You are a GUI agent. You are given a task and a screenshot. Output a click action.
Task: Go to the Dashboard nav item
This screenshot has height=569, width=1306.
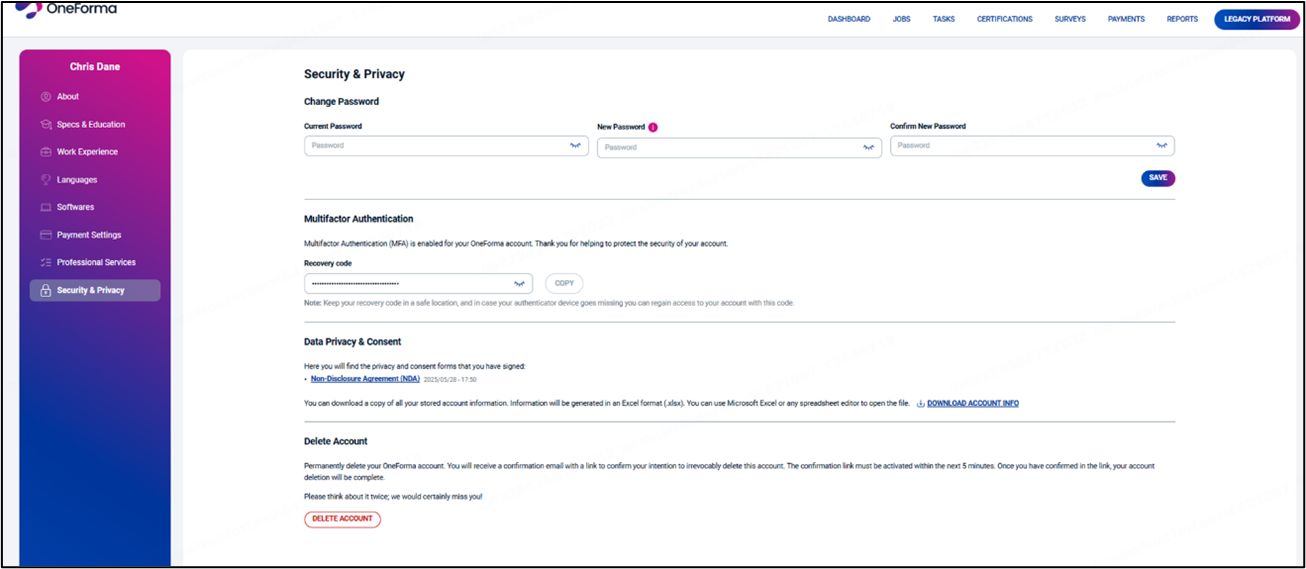pyautogui.click(x=848, y=19)
